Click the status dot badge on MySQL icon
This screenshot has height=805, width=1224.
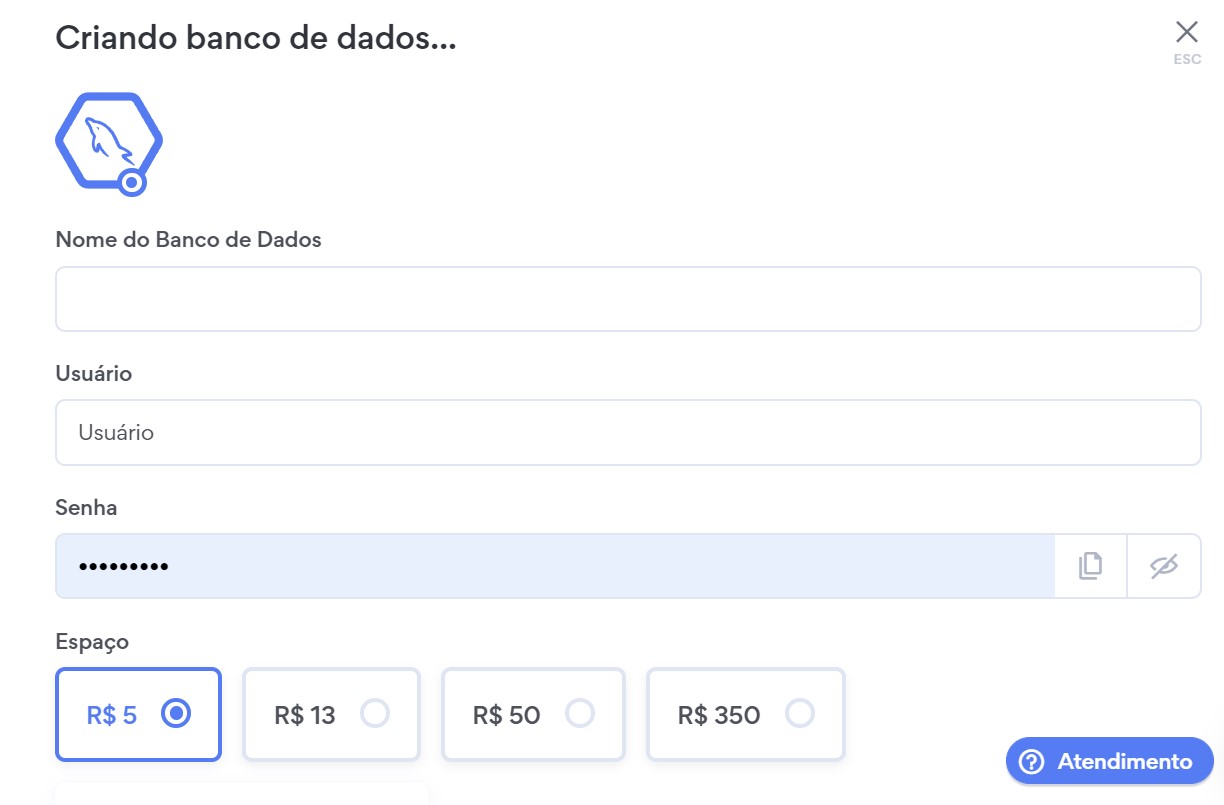point(131,182)
